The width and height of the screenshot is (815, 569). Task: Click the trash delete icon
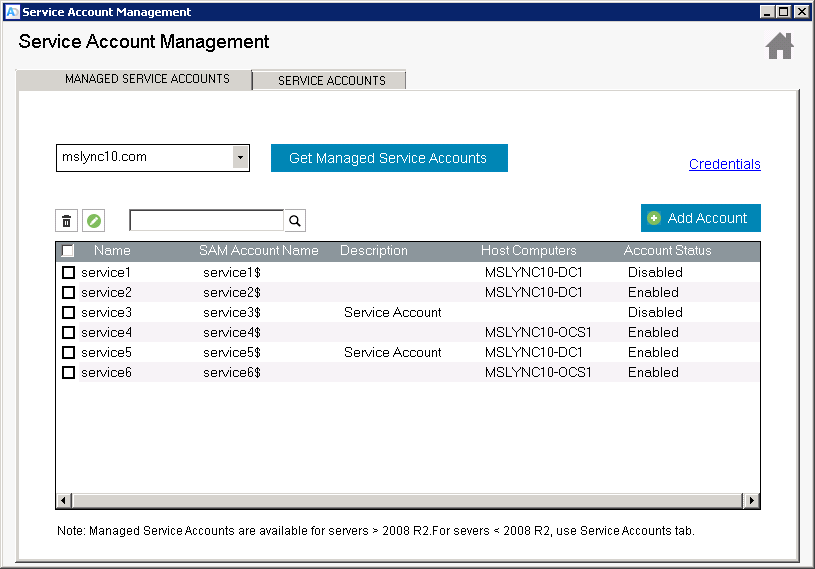[x=66, y=221]
